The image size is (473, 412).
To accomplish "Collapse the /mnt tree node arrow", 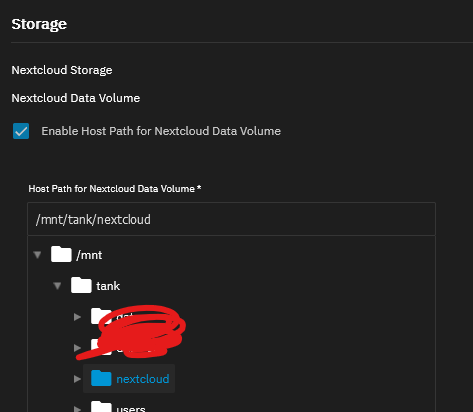I will tap(37, 255).
